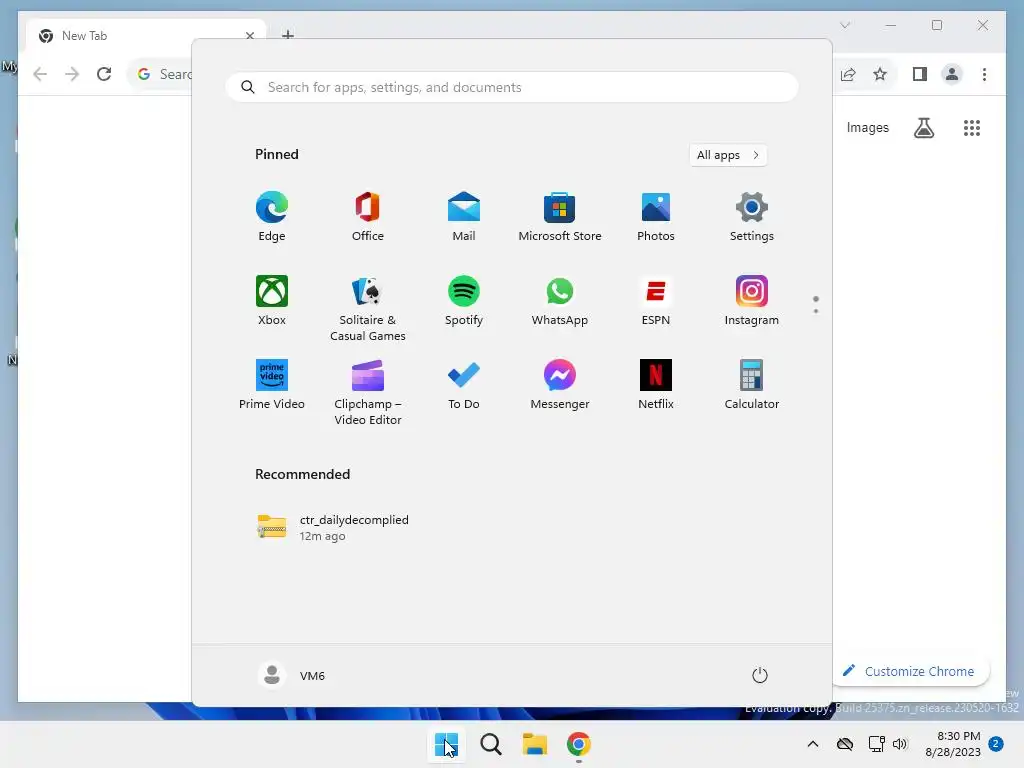
Task: Open Search Labs flask icon
Action: pos(924,128)
